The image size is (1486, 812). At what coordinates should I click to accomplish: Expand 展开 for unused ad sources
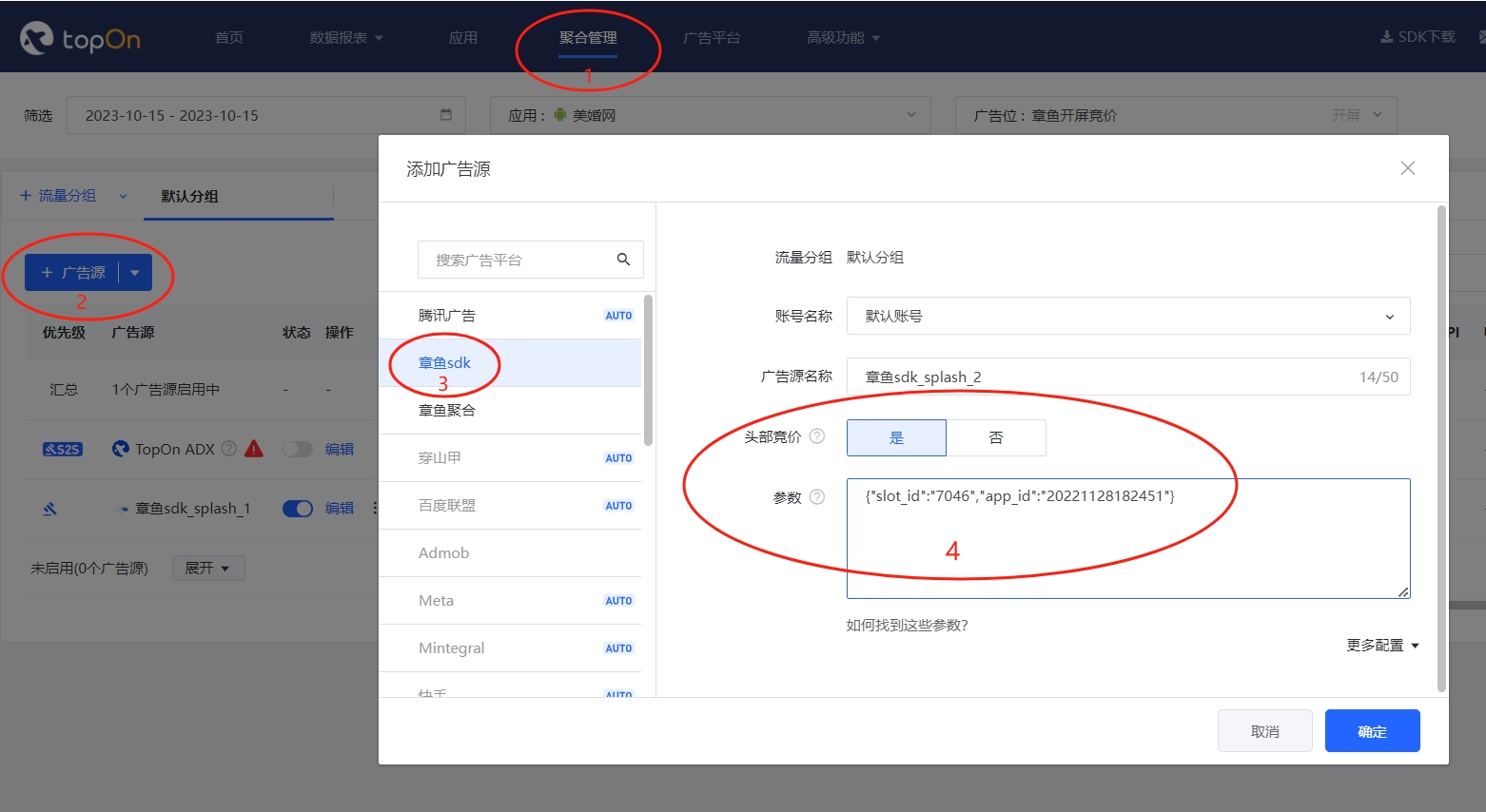[x=208, y=568]
